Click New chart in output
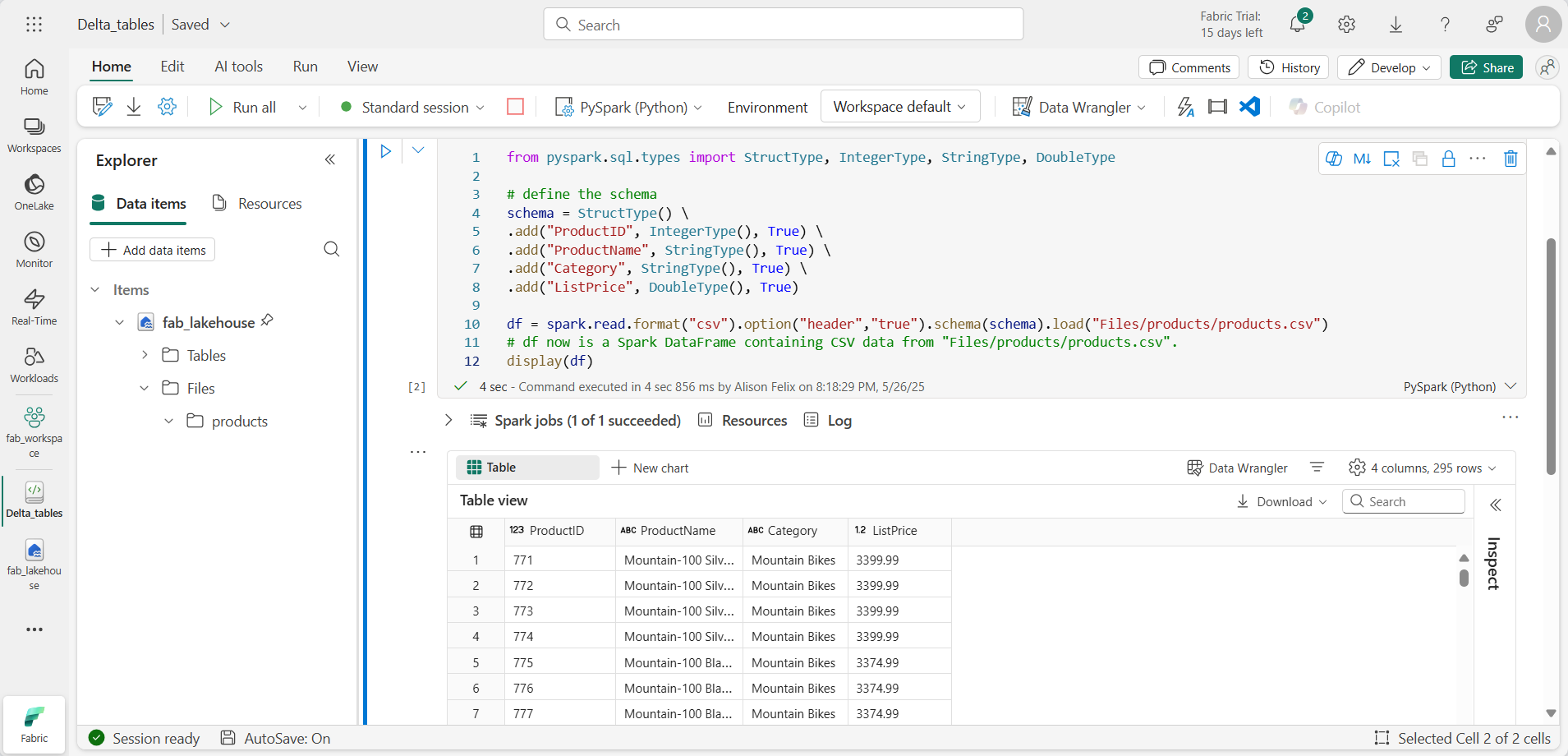Viewport: 1568px width, 756px height. pyautogui.click(x=651, y=468)
